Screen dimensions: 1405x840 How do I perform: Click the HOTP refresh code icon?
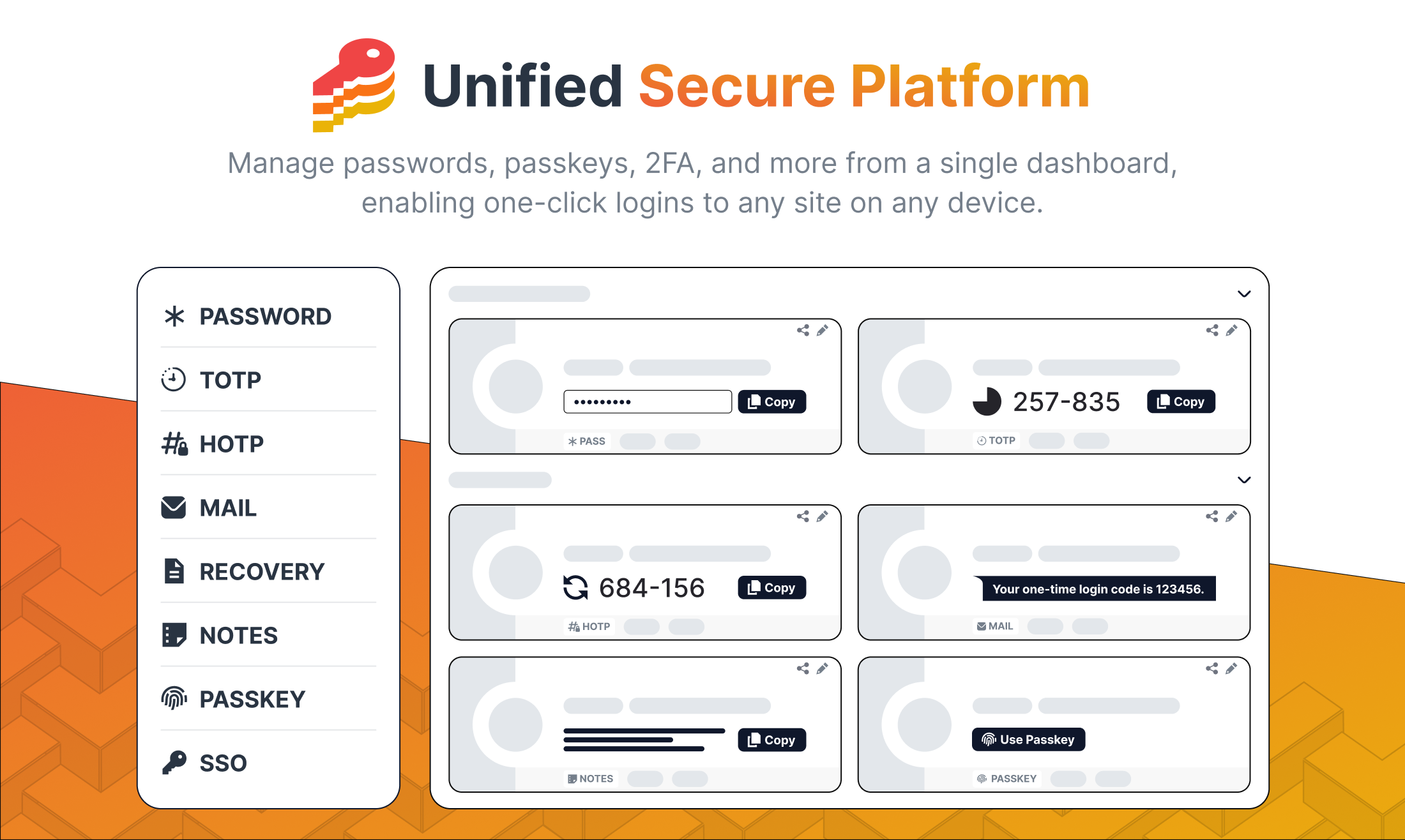click(575, 587)
